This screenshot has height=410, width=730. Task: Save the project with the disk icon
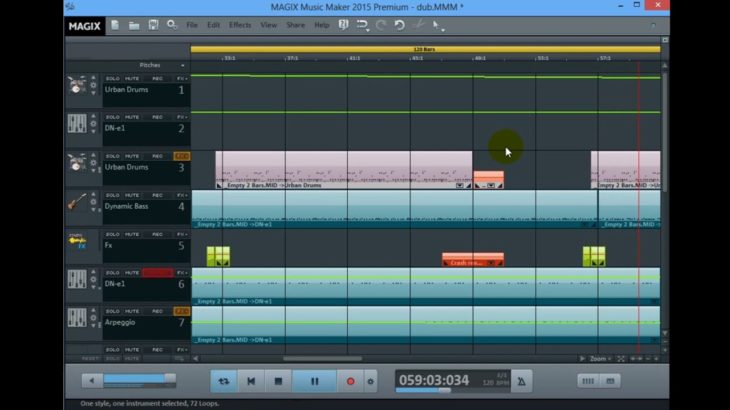(x=153, y=25)
